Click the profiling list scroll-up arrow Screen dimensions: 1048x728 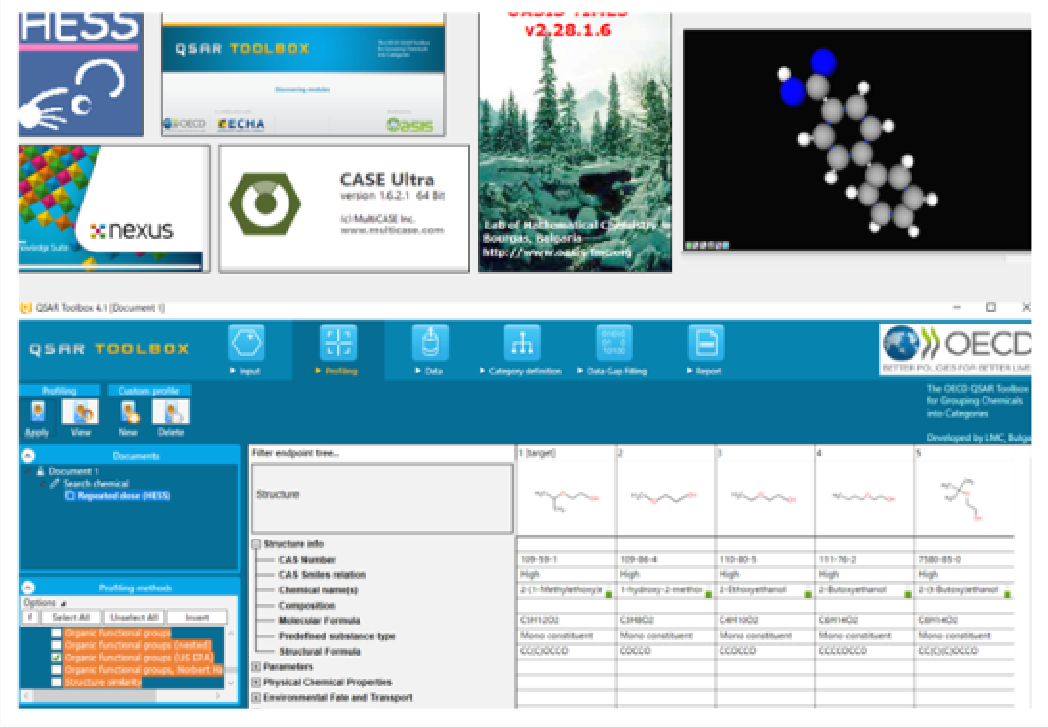click(x=231, y=632)
